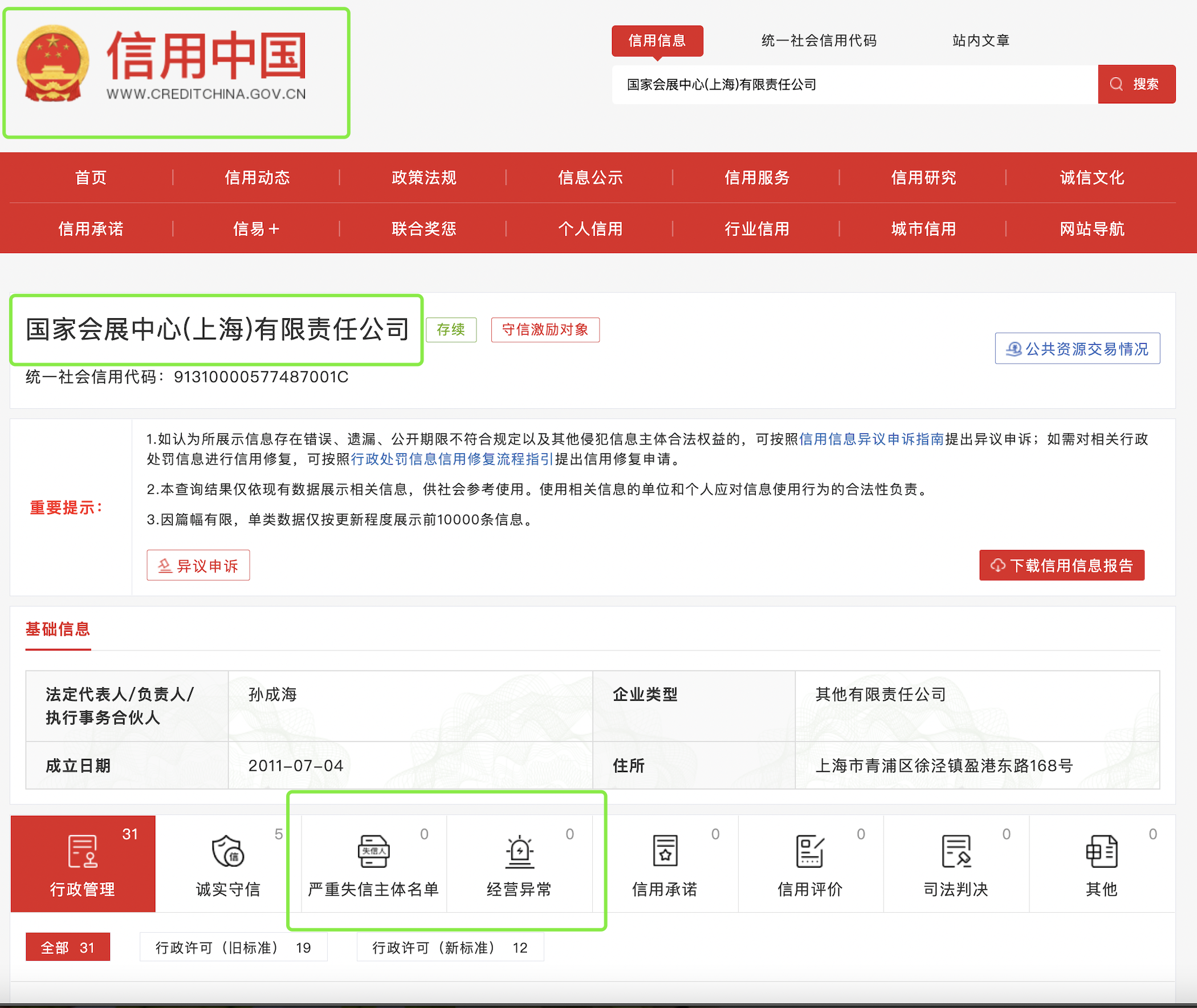
Task: Click the Credit China national emblem logo
Action: [52, 63]
